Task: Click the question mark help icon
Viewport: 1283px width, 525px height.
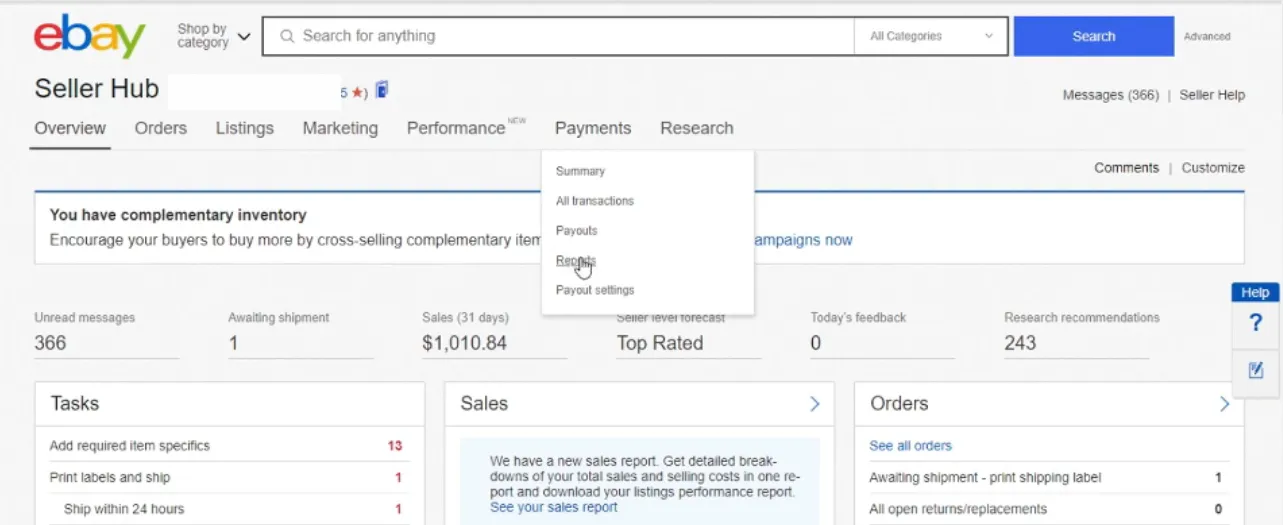Action: [1256, 323]
